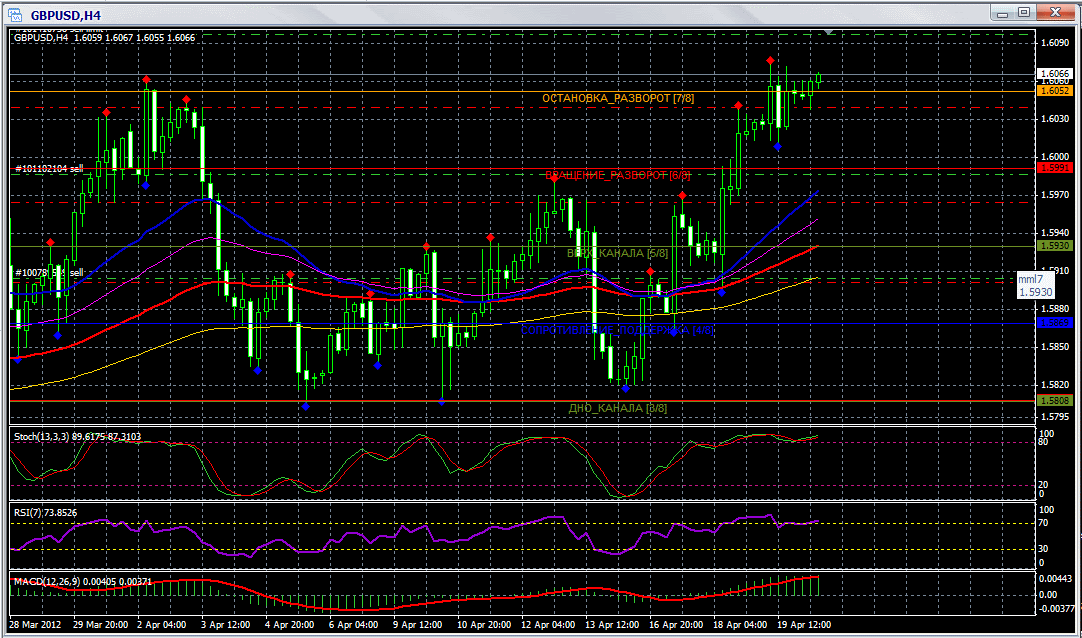Image resolution: width=1082 pixels, height=638 pixels.
Task: Click the RSI scale level 30
Action: point(1043,549)
